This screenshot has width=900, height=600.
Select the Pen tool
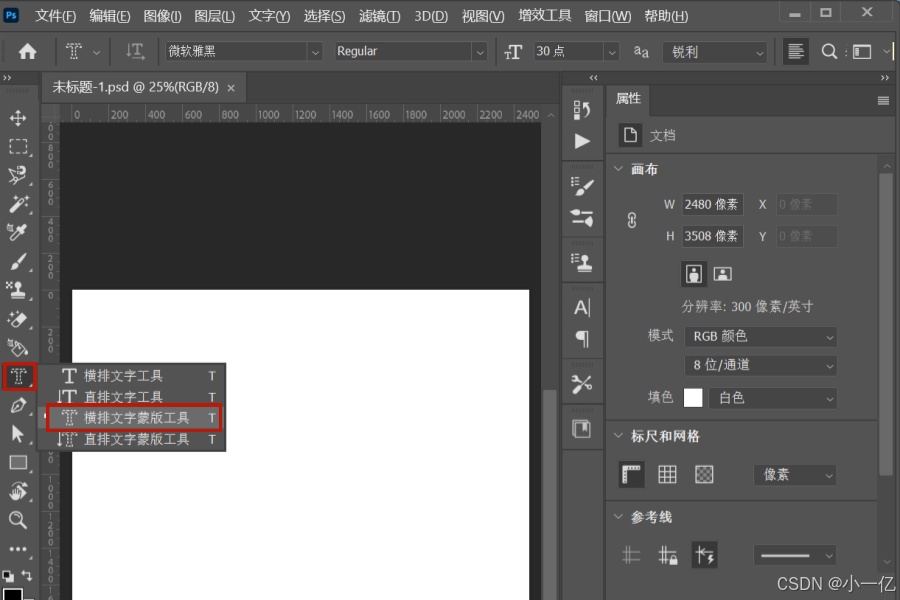pos(18,405)
